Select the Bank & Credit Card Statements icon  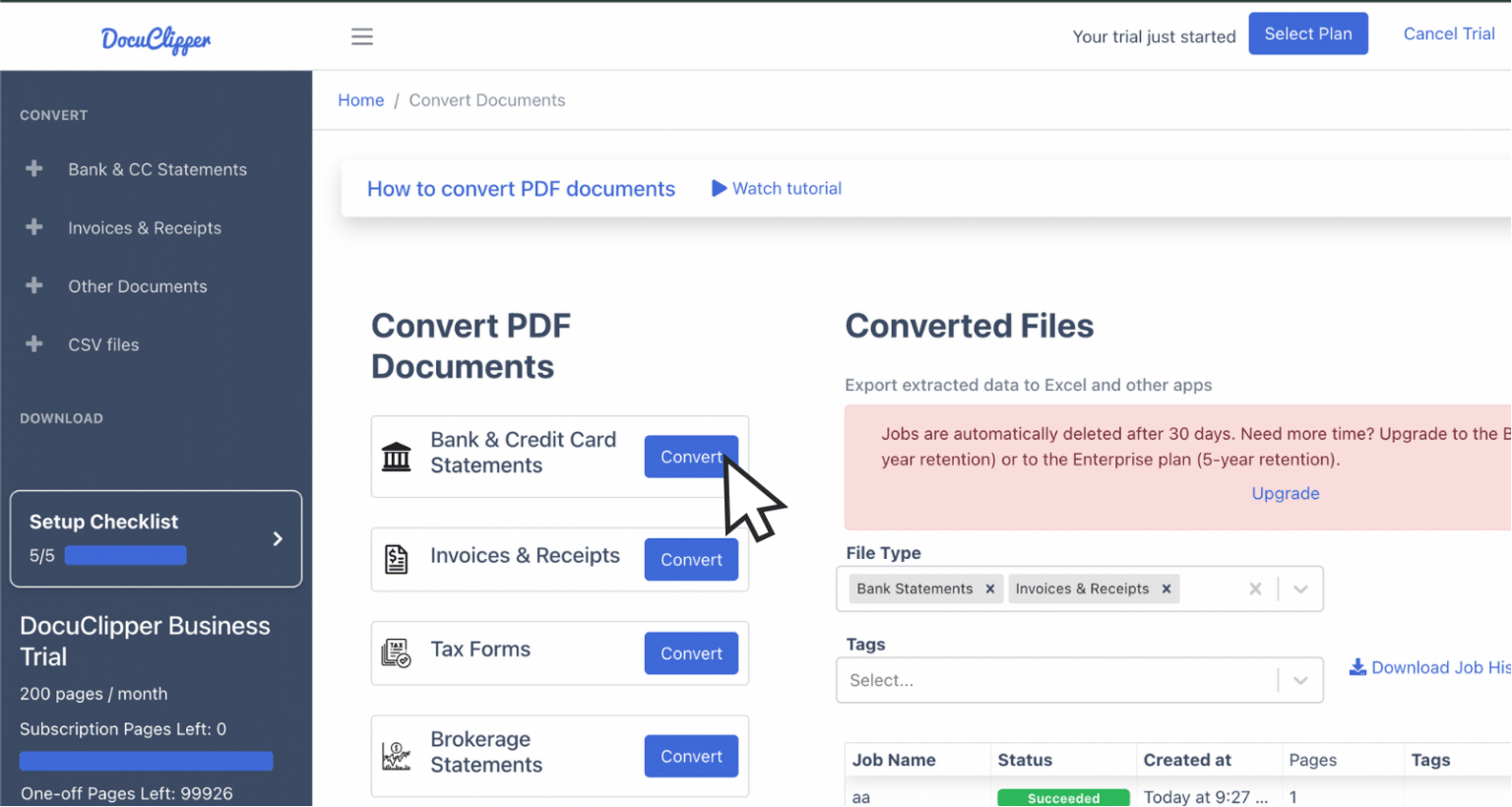398,456
